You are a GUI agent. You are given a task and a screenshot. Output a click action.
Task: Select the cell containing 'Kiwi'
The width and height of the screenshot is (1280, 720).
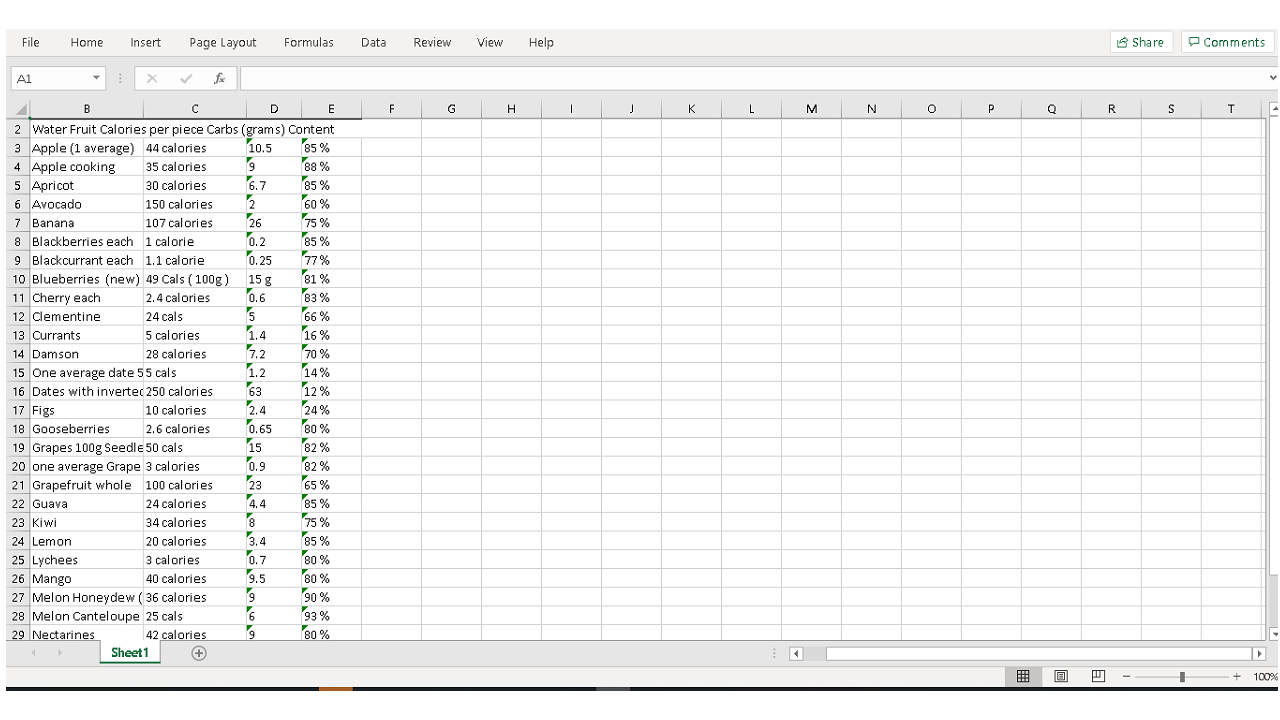87,523
